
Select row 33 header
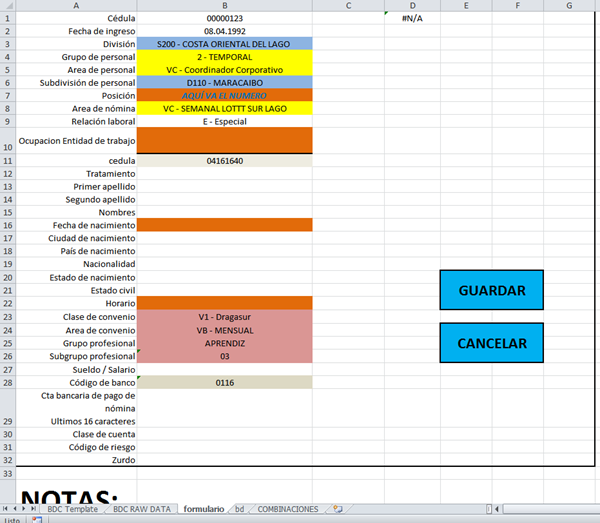[x=8, y=474]
